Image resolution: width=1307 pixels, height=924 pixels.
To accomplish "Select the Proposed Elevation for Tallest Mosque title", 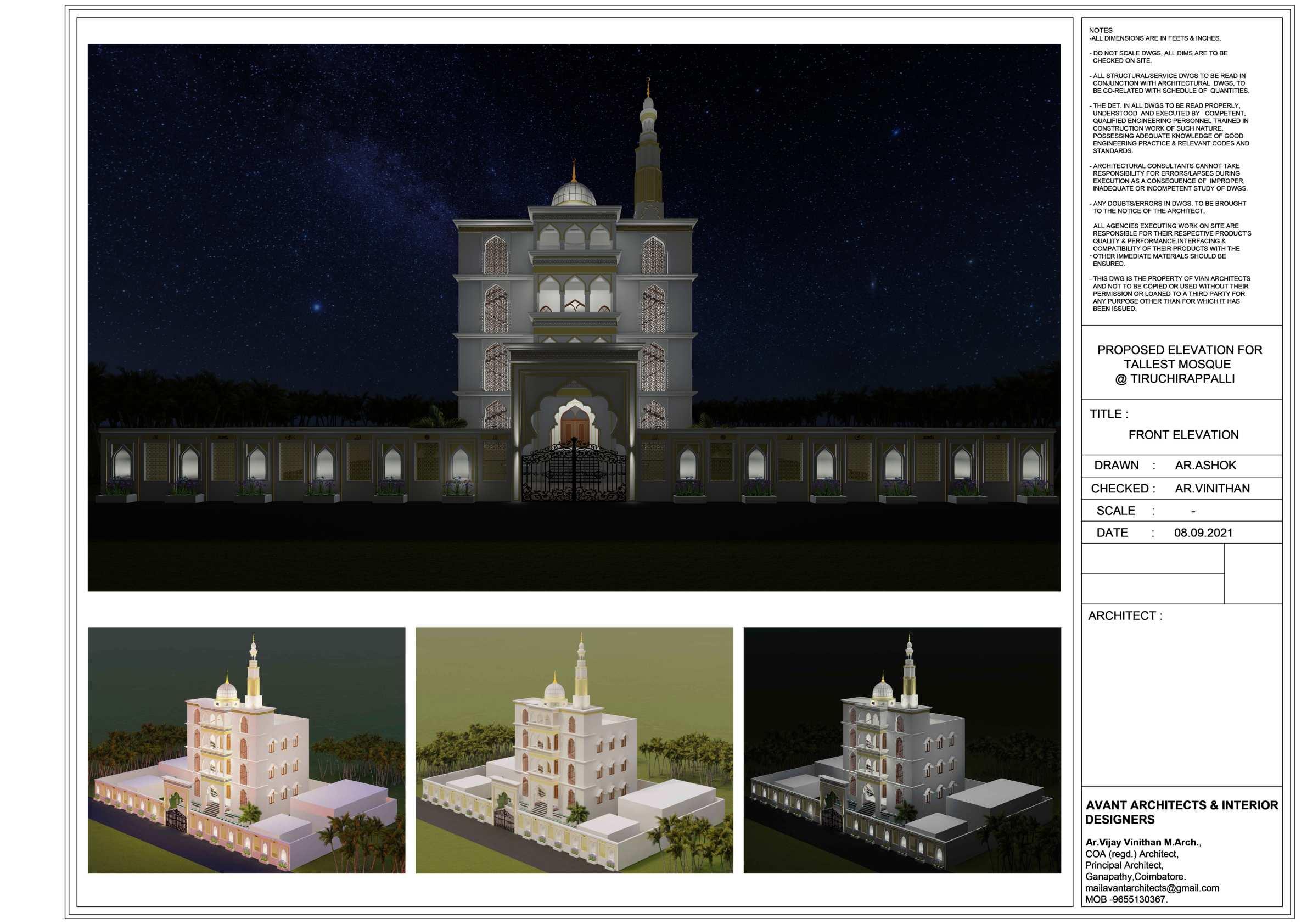I will point(1179,365).
